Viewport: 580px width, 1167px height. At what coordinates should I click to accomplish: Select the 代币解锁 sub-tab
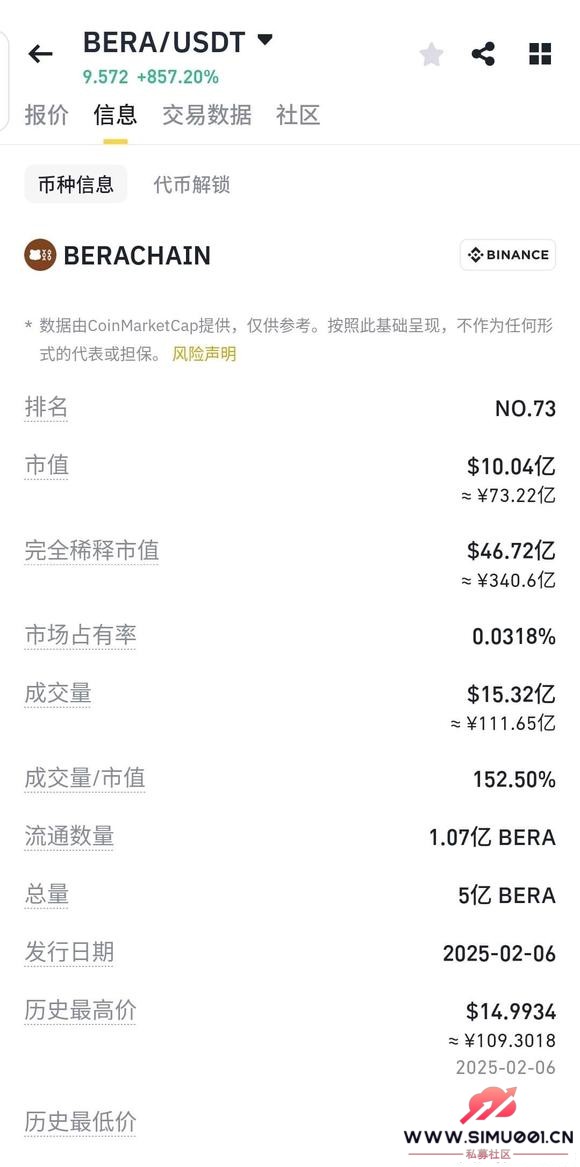[x=191, y=185]
